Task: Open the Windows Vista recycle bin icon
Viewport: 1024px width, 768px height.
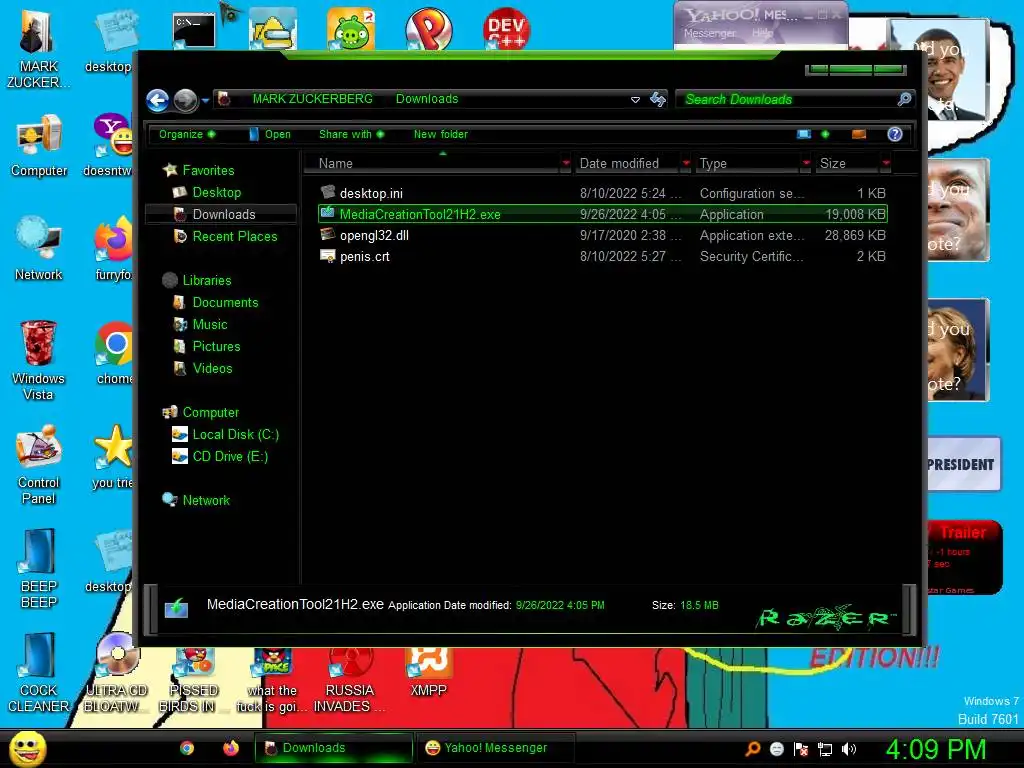Action: click(38, 360)
